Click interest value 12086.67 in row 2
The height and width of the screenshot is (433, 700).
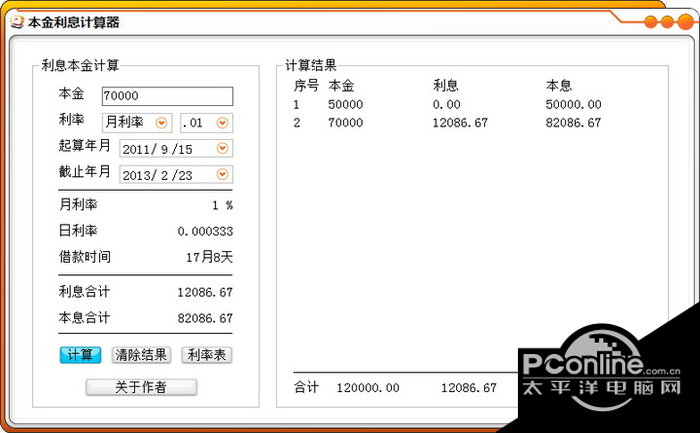tap(460, 123)
